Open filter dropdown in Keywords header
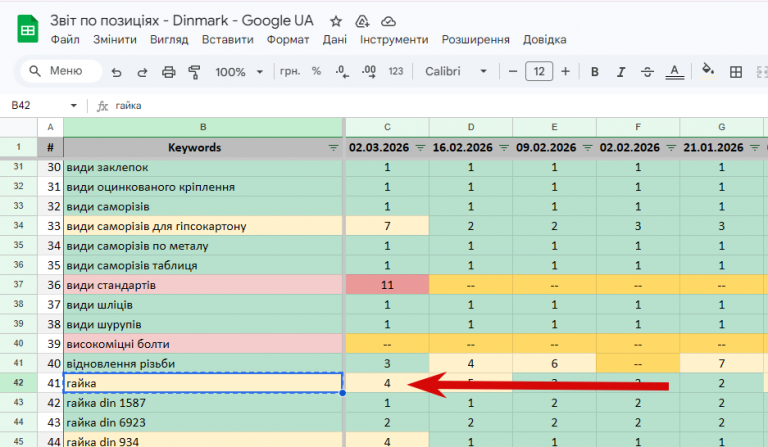The height and width of the screenshot is (447, 768). [334, 147]
